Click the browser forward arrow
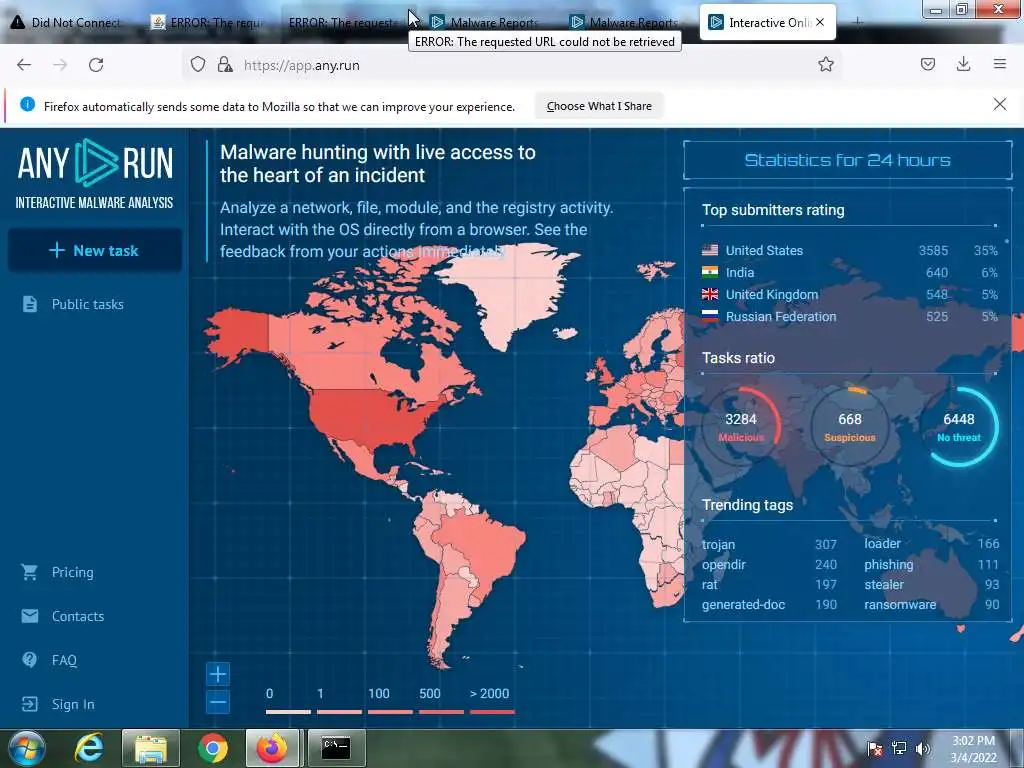 60,65
